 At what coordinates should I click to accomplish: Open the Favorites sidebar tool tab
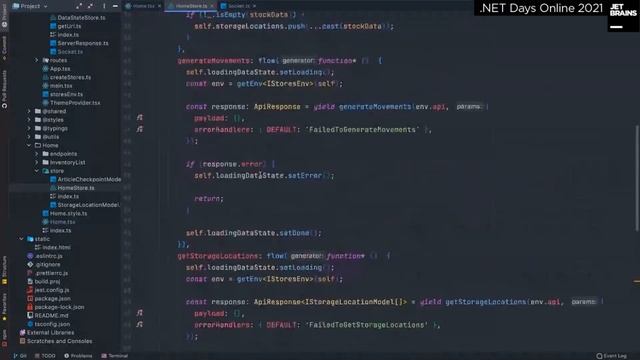pos(4,306)
